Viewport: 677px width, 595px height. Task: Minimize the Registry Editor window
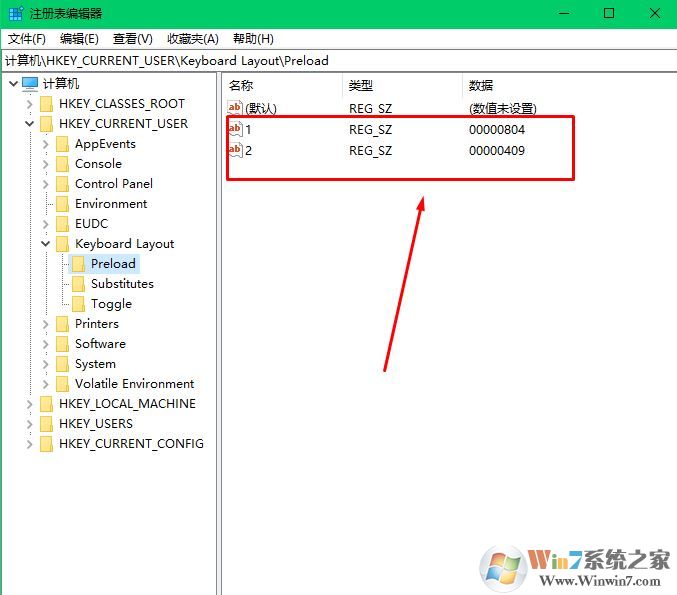pyautogui.click(x=564, y=13)
